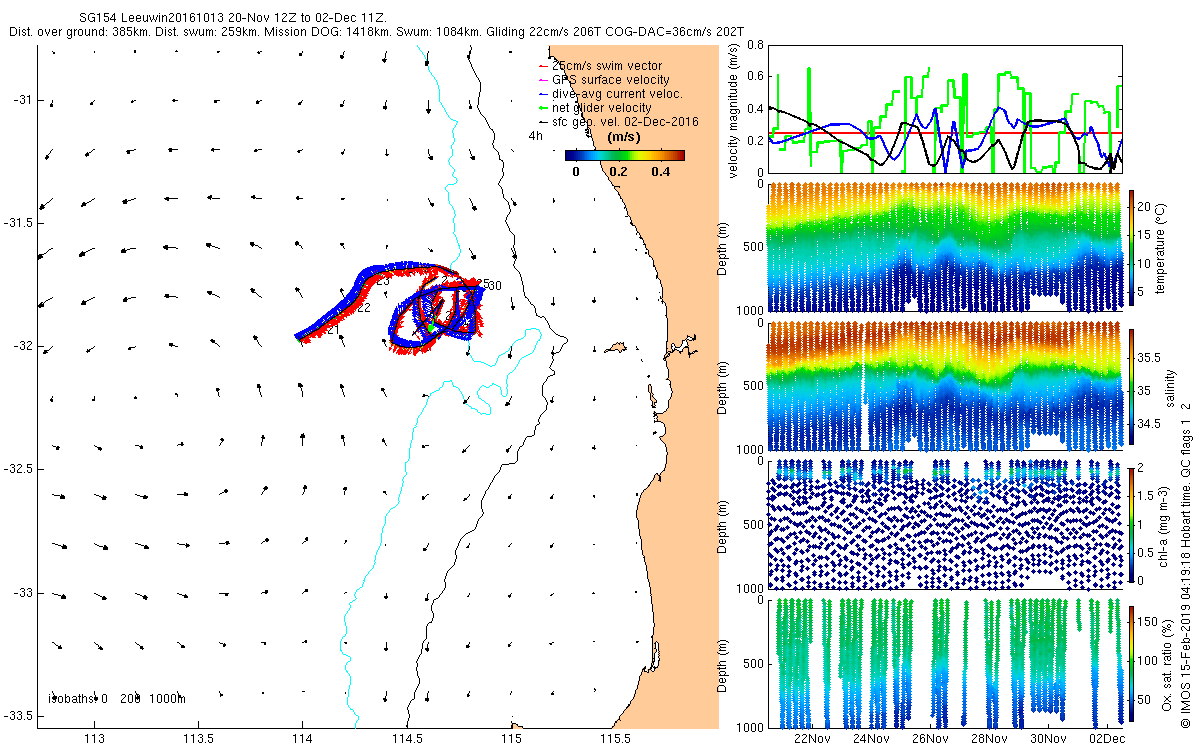Click the latitude tick label '-31.5'
This screenshot has height=750, width=1200.
(20, 222)
